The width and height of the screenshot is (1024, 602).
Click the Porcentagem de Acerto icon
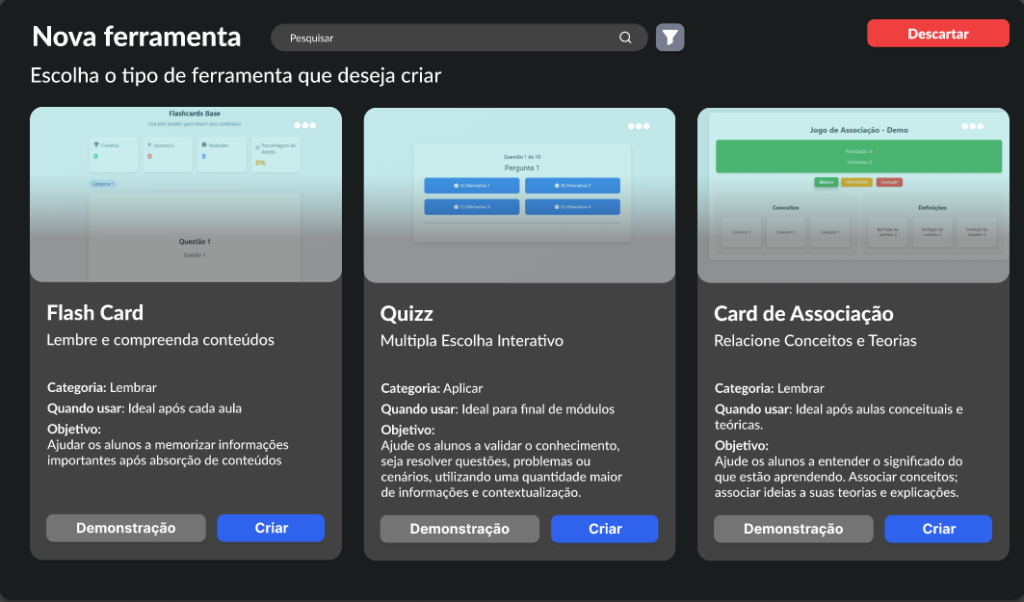[257, 147]
